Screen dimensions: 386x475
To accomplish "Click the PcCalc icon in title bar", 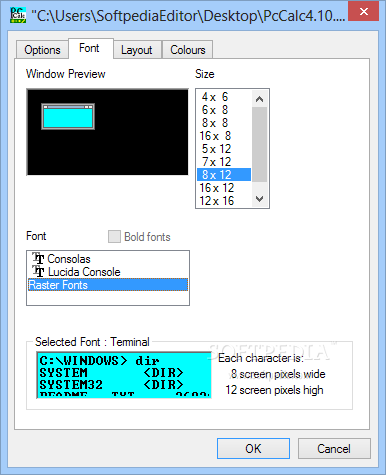I will 18,15.
